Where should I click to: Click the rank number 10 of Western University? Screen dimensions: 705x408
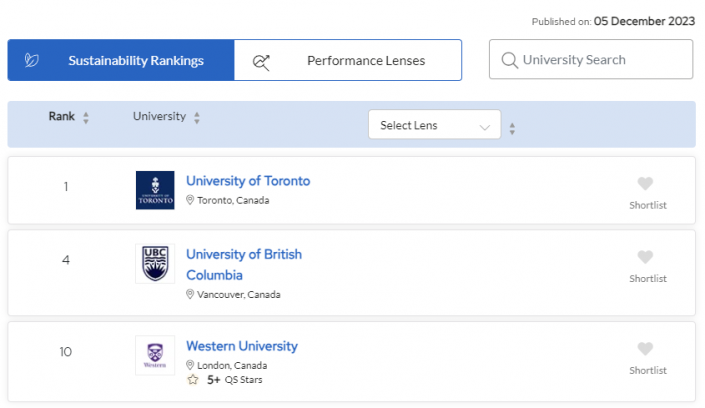point(66,351)
